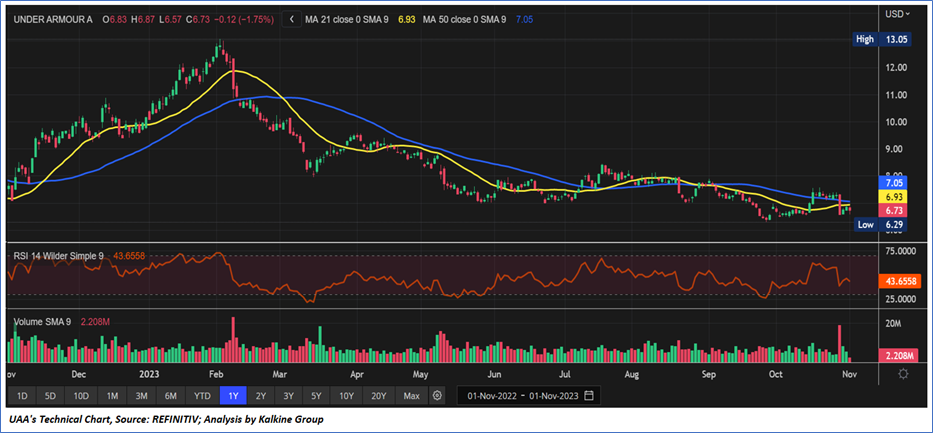Open the date range calendar icon

pyautogui.click(x=589, y=396)
